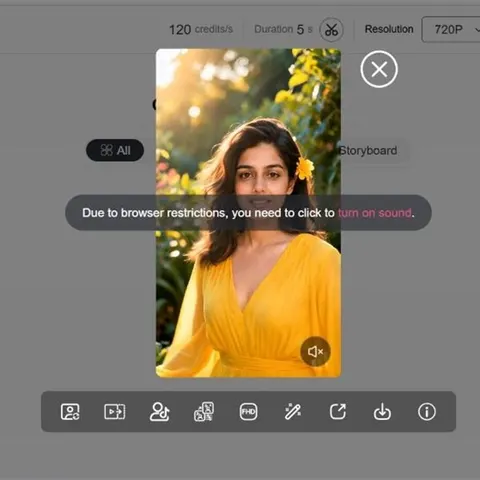Viewport: 480px width, 480px height.
Task: Click the '120 credits/s' text
Action: point(201,29)
